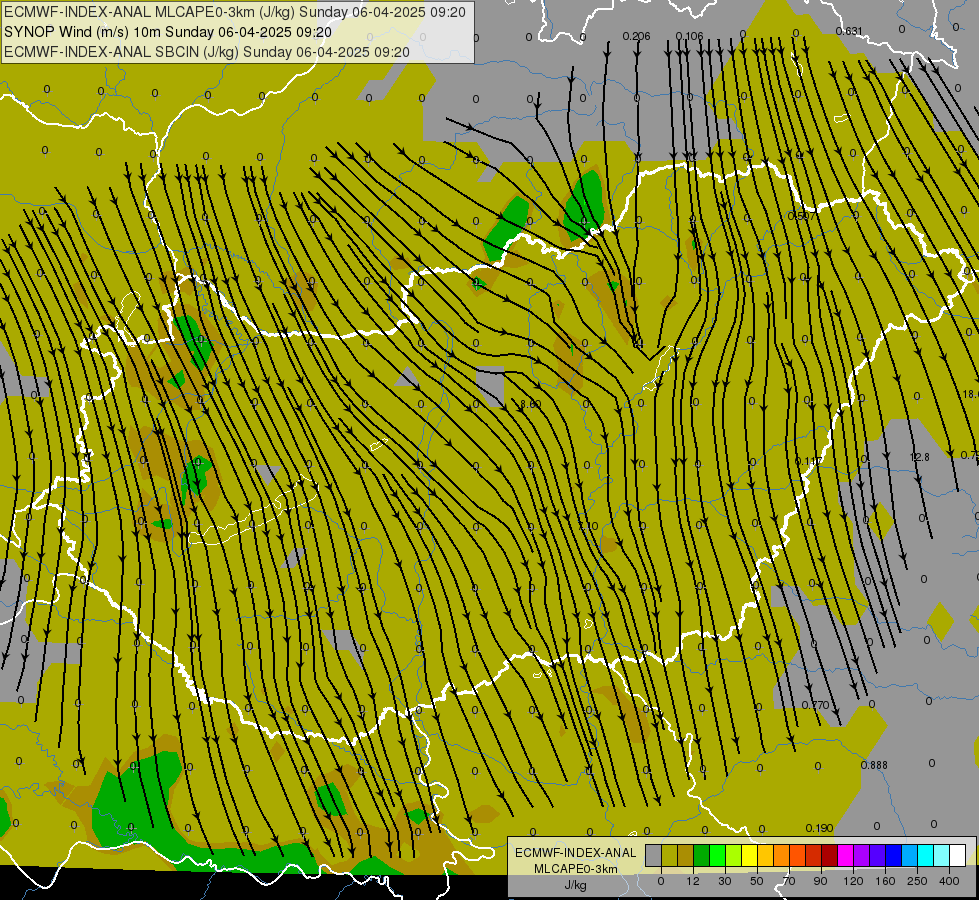Click the yellow legend swatch left of 50

749,856
